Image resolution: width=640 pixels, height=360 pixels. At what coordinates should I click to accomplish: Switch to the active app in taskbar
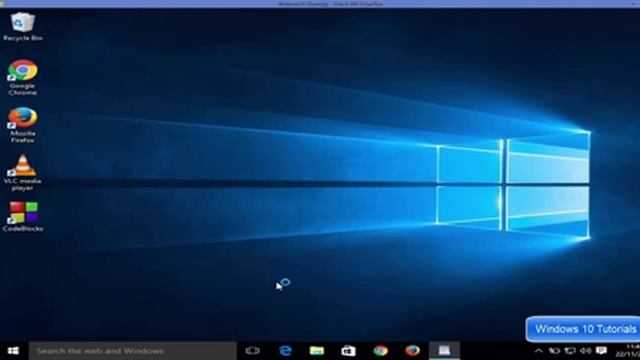[x=444, y=351]
